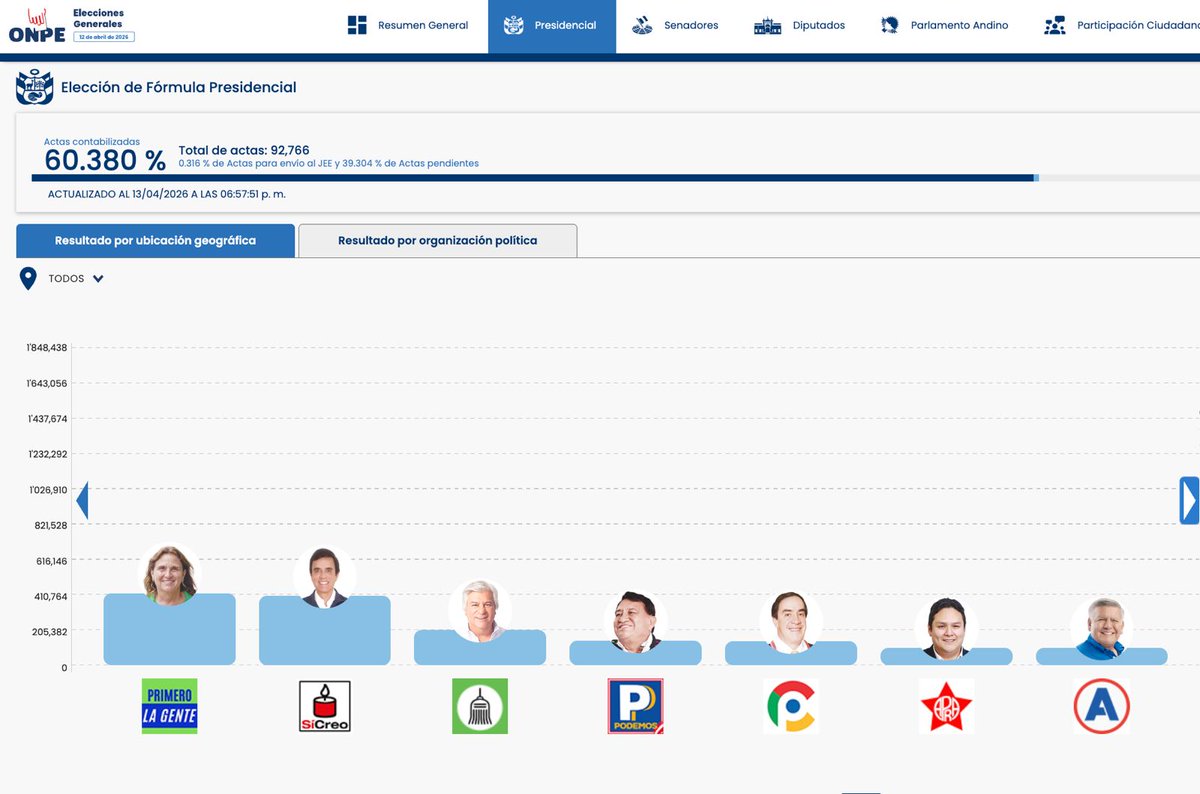Viewport: 1200px width, 794px height.
Task: Click the Podemos candidate photo
Action: 635,621
